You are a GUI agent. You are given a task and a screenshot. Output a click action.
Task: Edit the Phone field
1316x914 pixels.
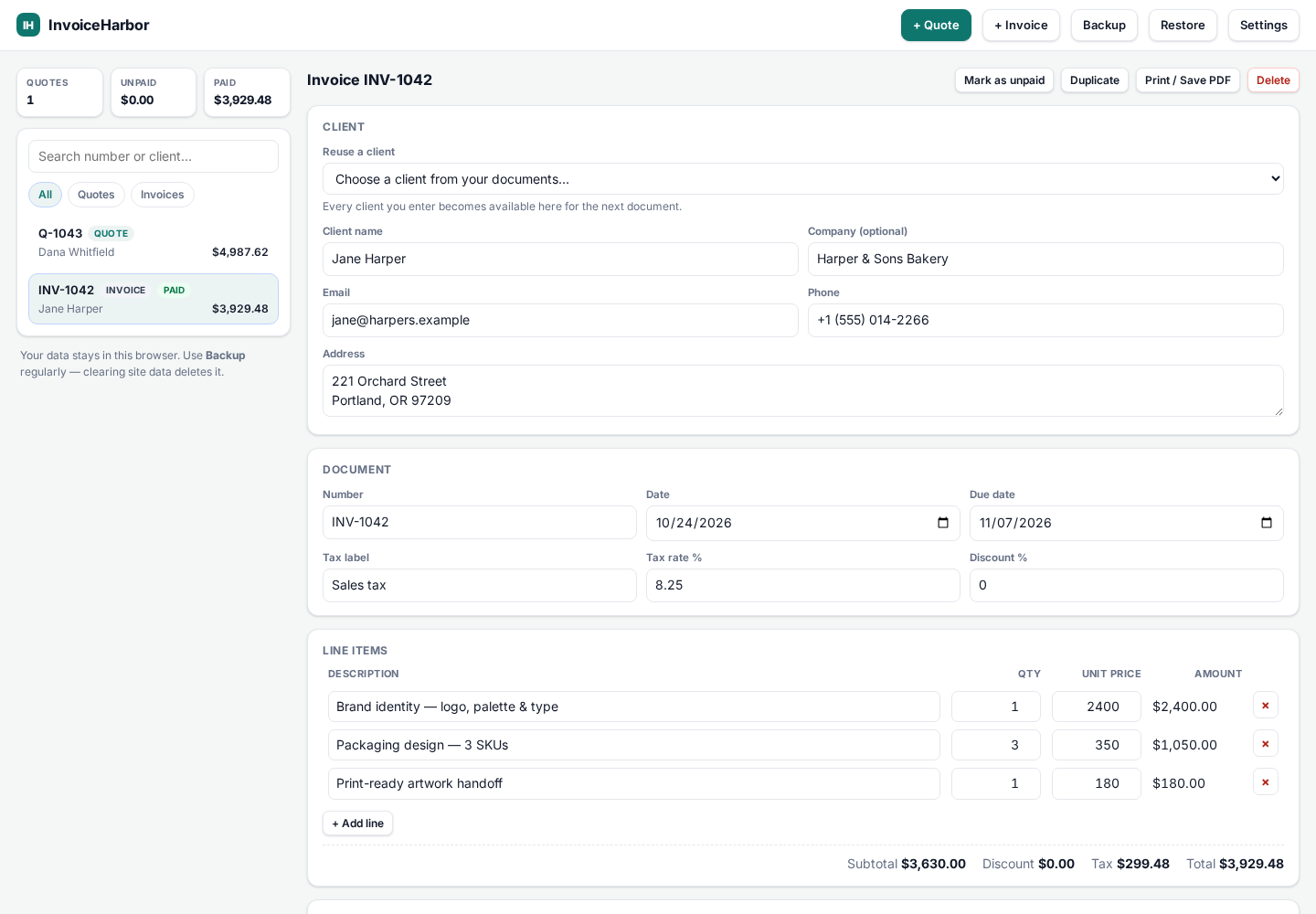coord(1045,321)
